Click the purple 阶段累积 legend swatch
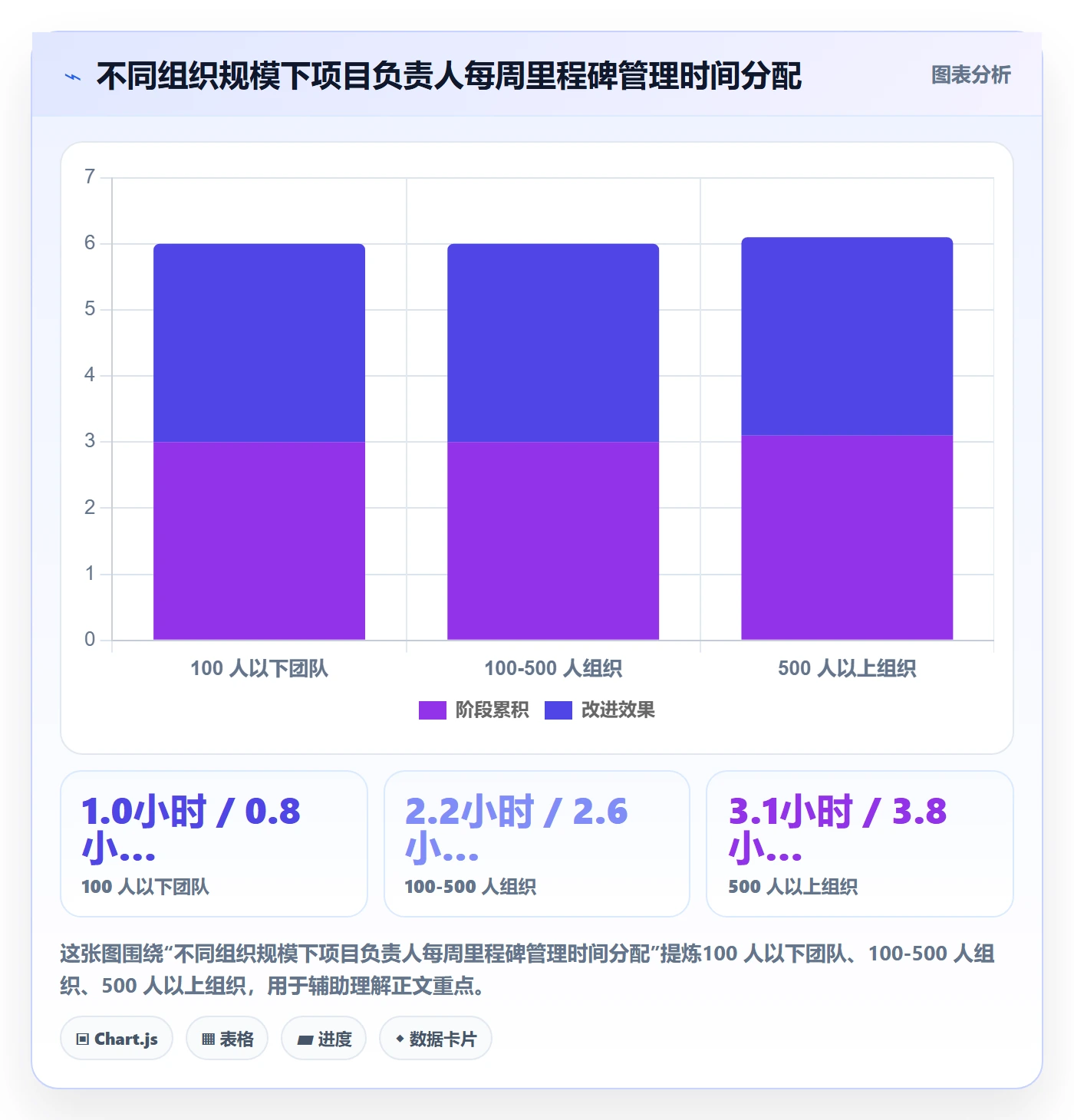The image size is (1074, 1120). tap(432, 710)
